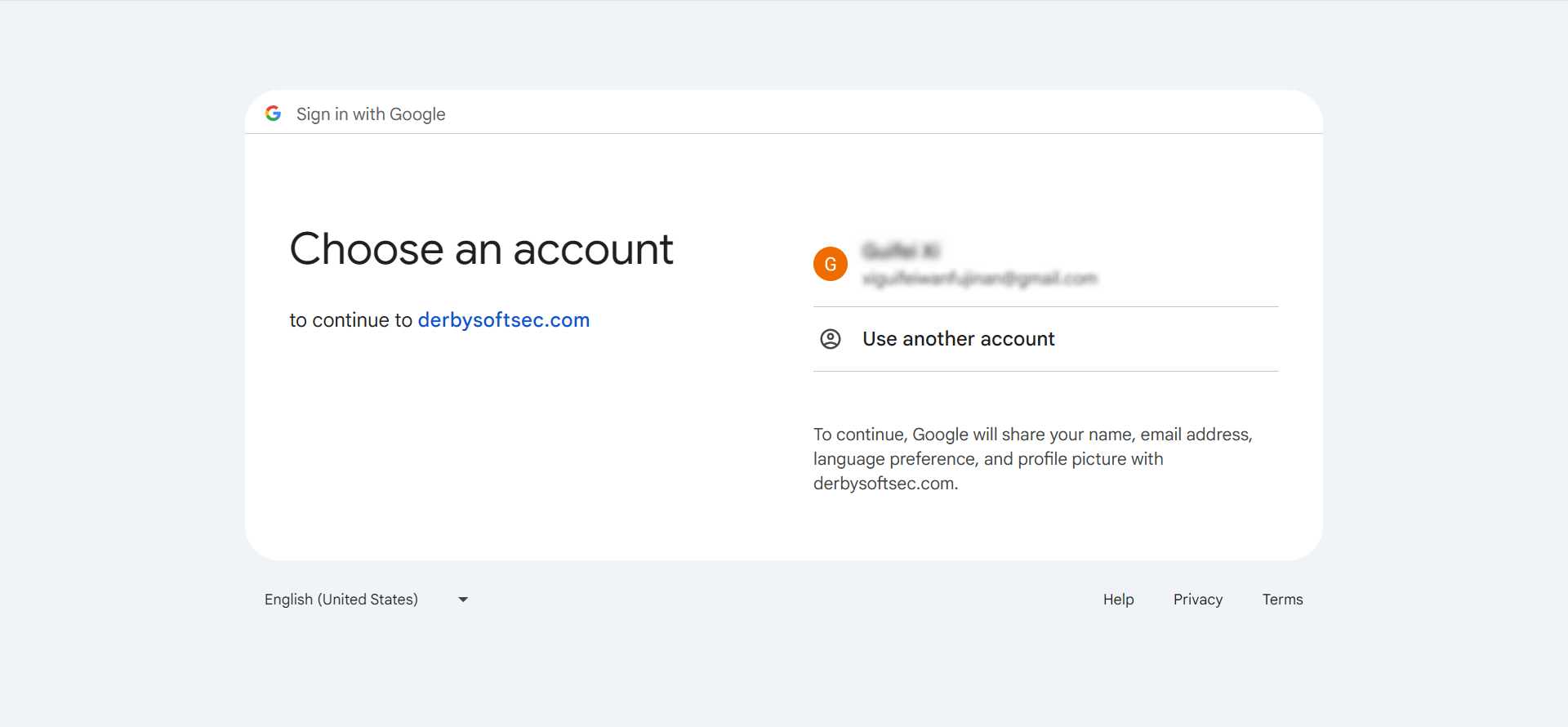1568x727 pixels.
Task: Open the Privacy link
Action: tap(1198, 600)
